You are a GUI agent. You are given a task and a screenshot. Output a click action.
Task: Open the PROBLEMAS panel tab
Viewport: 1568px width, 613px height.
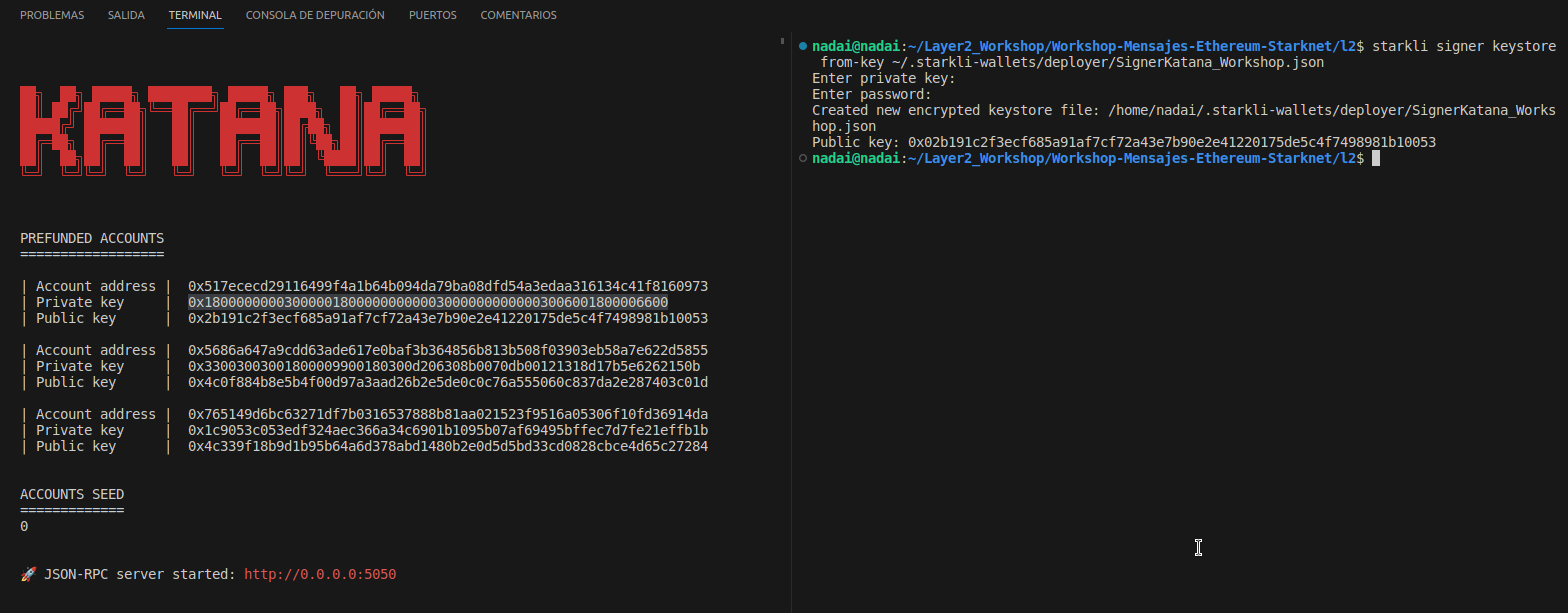click(x=52, y=15)
